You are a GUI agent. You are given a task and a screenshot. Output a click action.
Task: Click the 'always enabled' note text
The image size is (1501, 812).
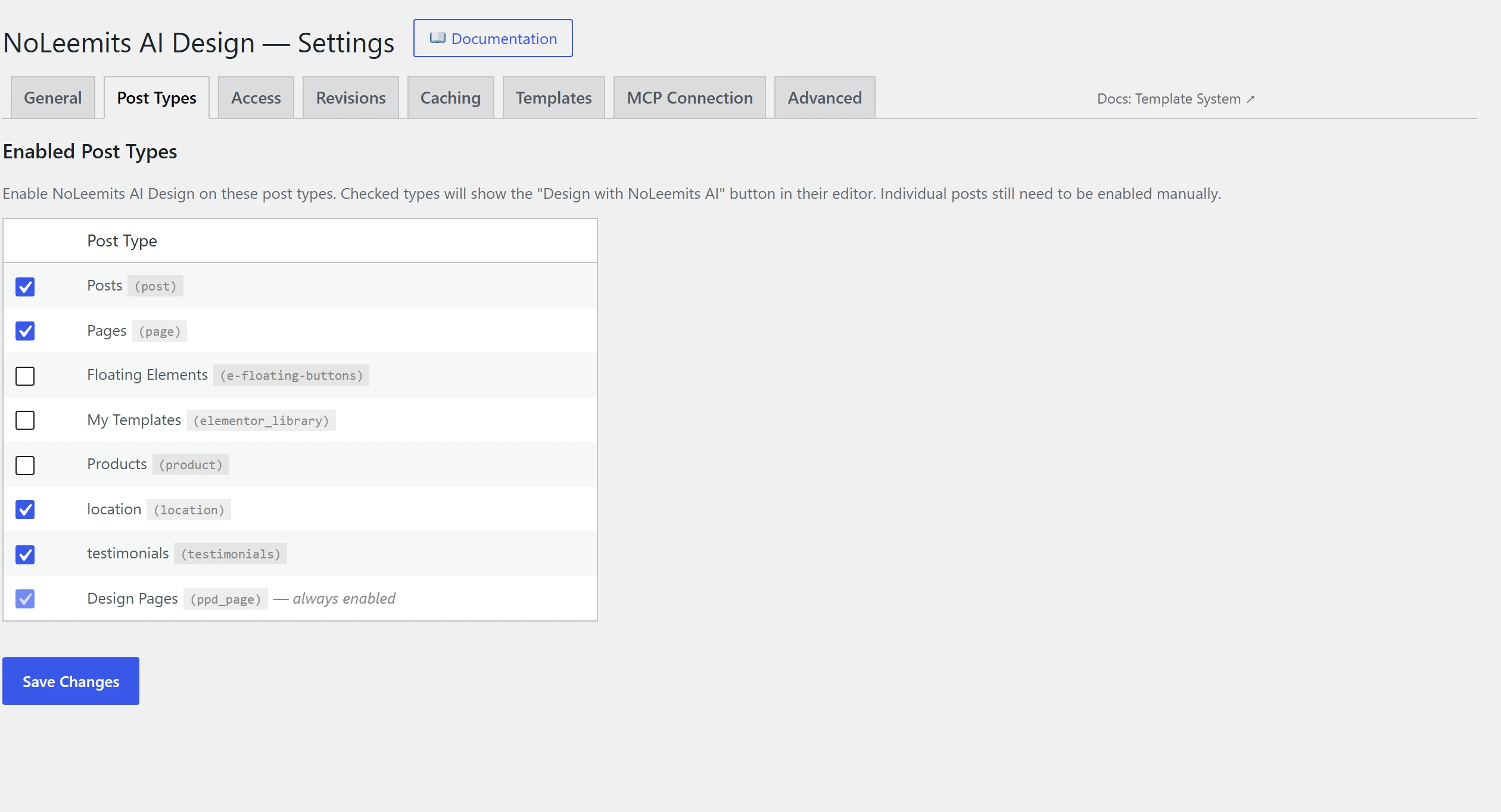344,598
